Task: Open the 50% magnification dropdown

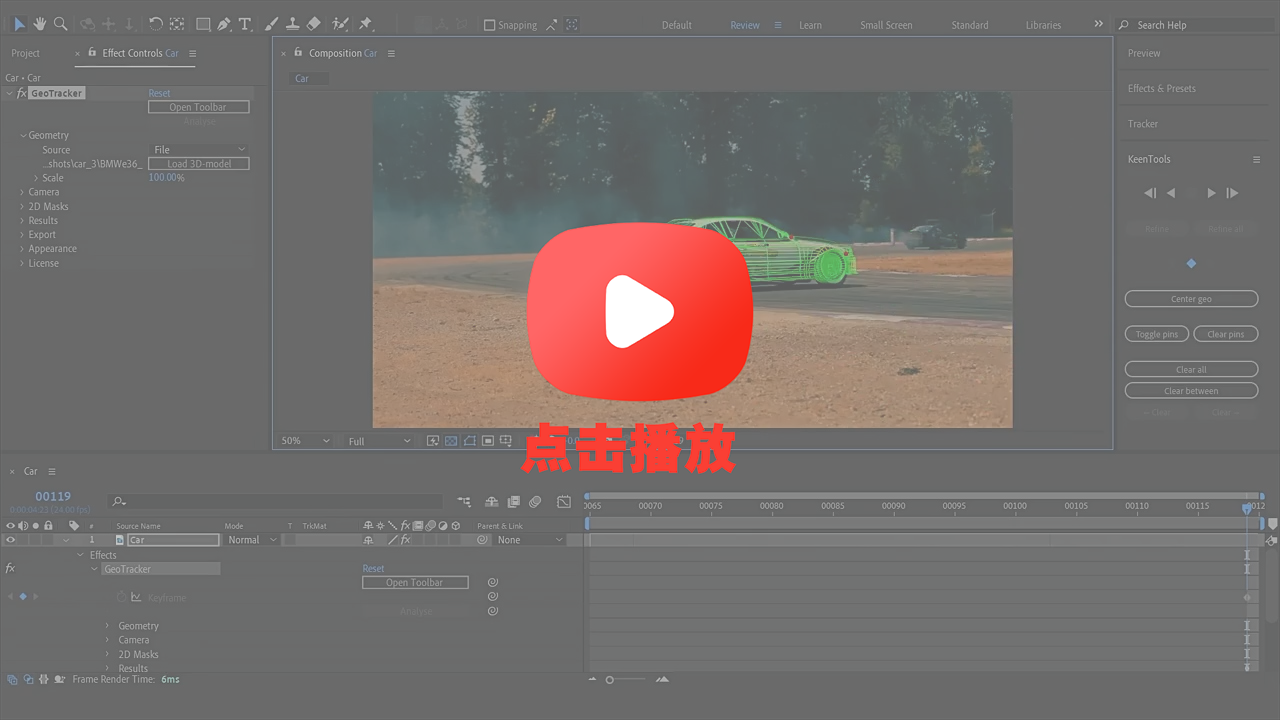Action: coord(305,441)
